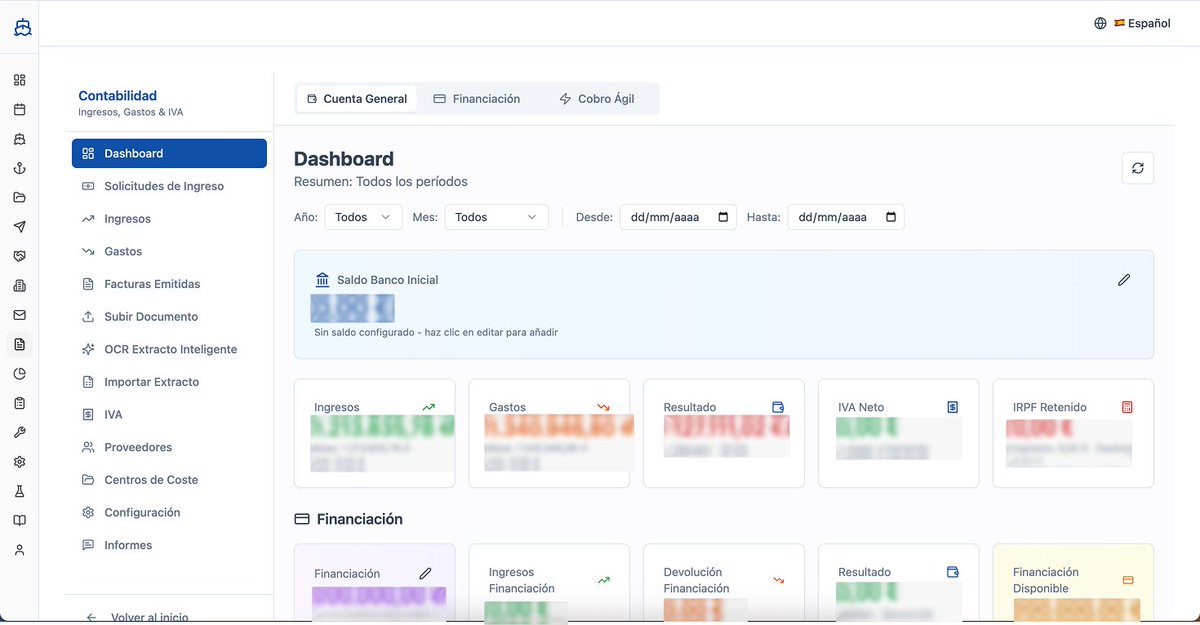This screenshot has width=1200, height=625.
Task: Open the Hasta date picker calendar icon
Action: tap(891, 217)
